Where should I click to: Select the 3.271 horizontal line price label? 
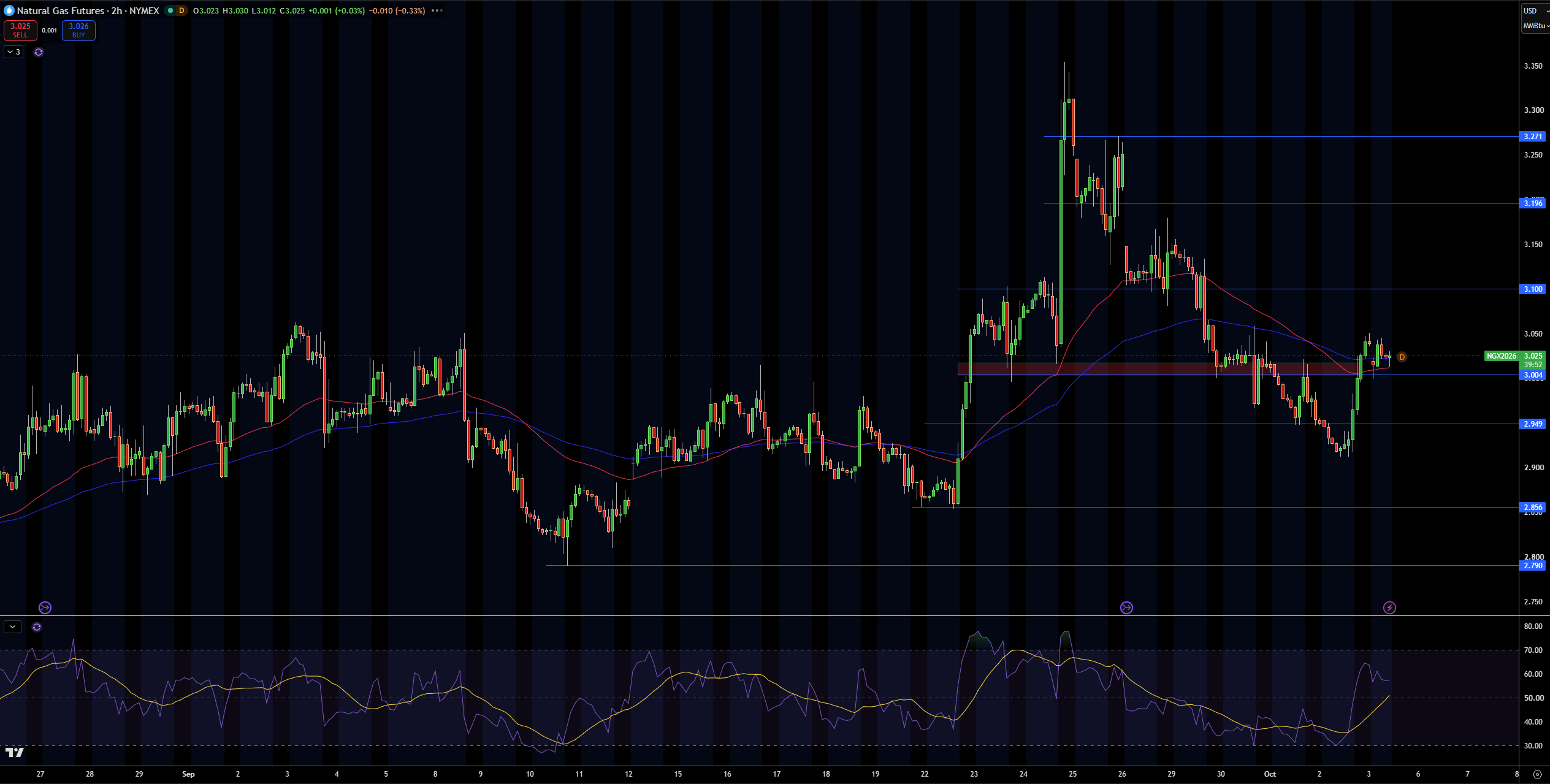(x=1533, y=137)
